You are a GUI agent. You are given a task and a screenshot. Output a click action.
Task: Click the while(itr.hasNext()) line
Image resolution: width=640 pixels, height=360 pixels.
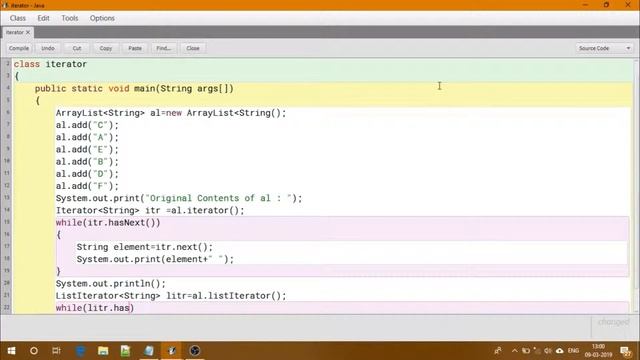click(108, 223)
